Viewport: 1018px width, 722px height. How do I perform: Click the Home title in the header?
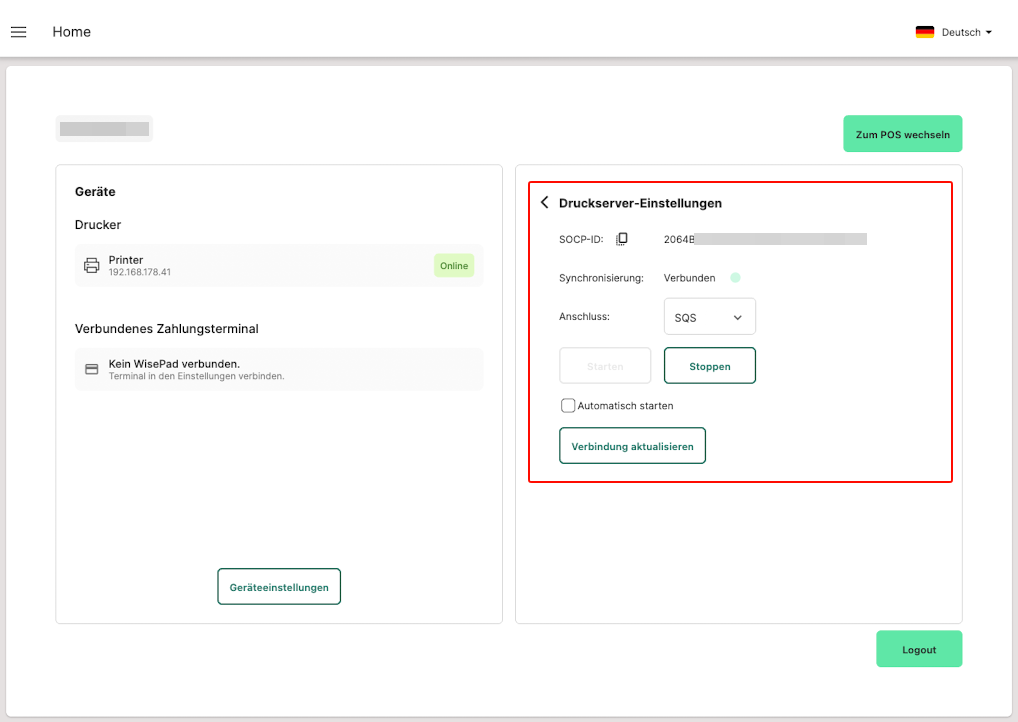pyautogui.click(x=72, y=32)
